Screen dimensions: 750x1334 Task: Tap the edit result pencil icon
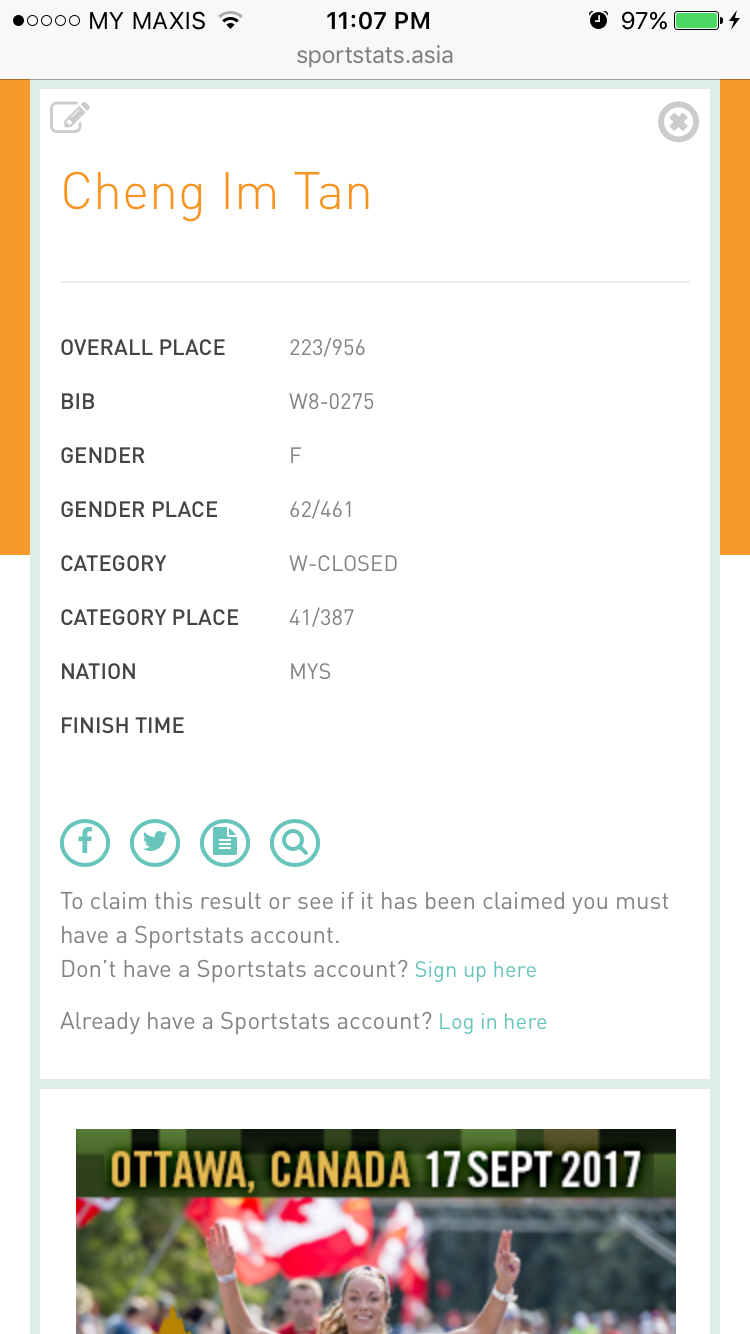tap(70, 118)
